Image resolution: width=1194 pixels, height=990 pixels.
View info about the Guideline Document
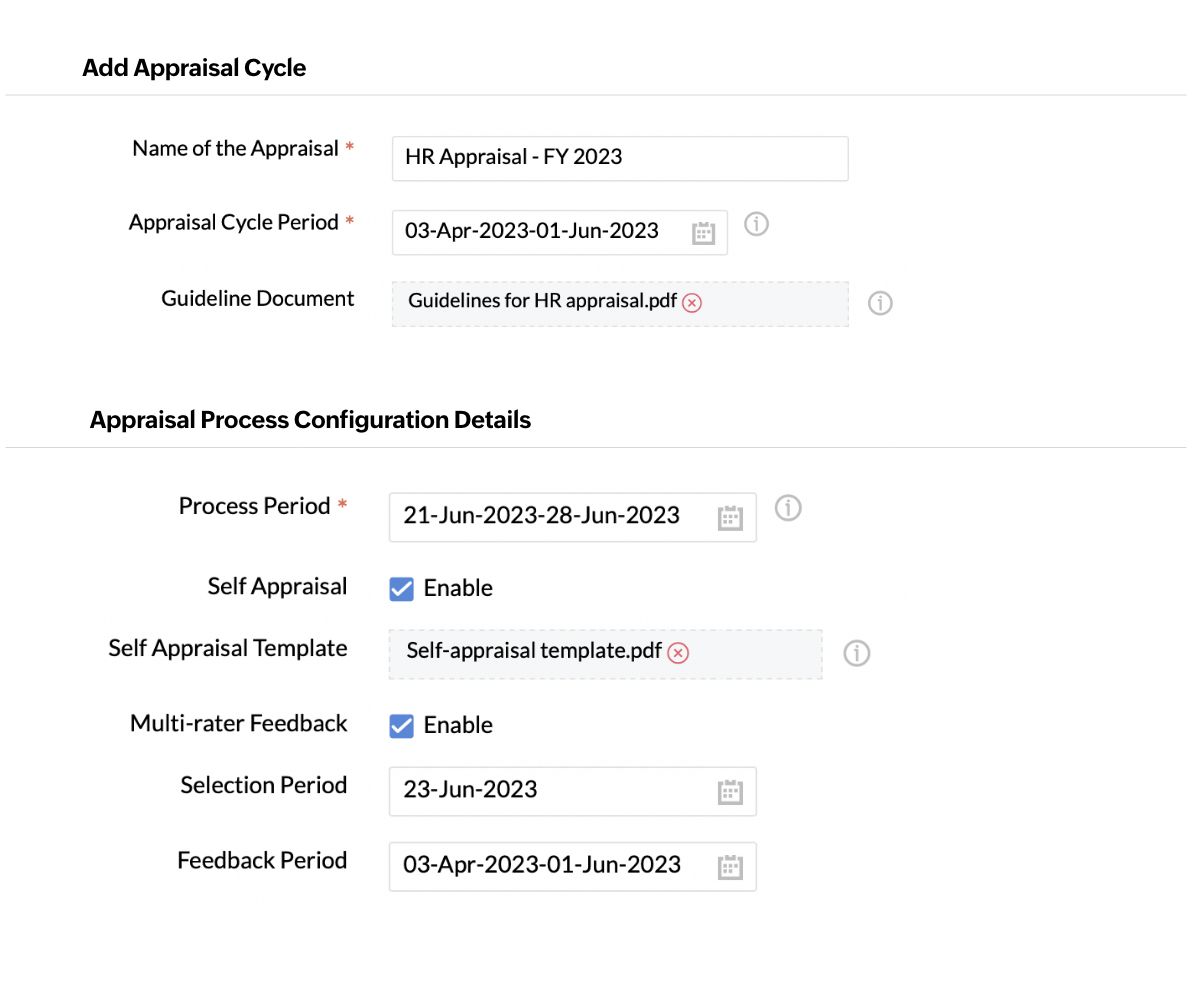[880, 303]
